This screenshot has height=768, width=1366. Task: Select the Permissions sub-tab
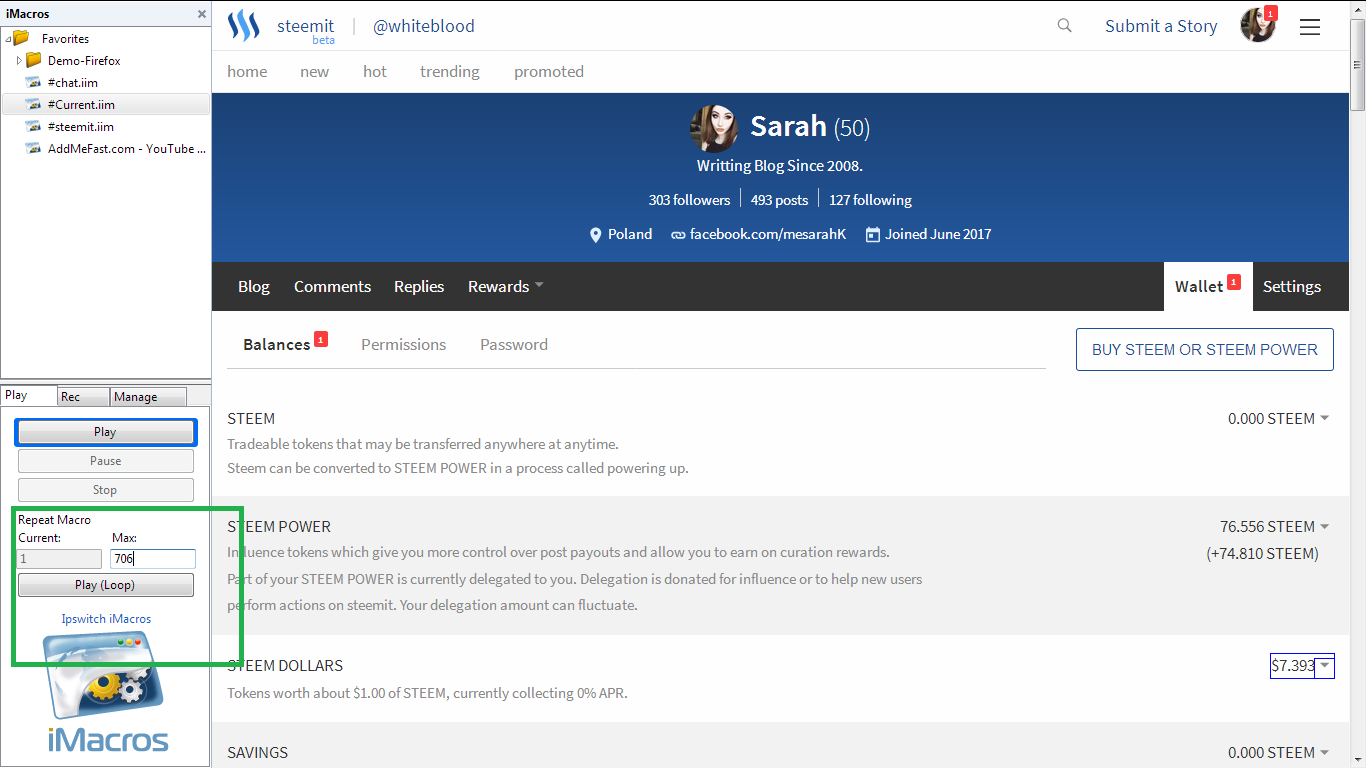click(404, 344)
